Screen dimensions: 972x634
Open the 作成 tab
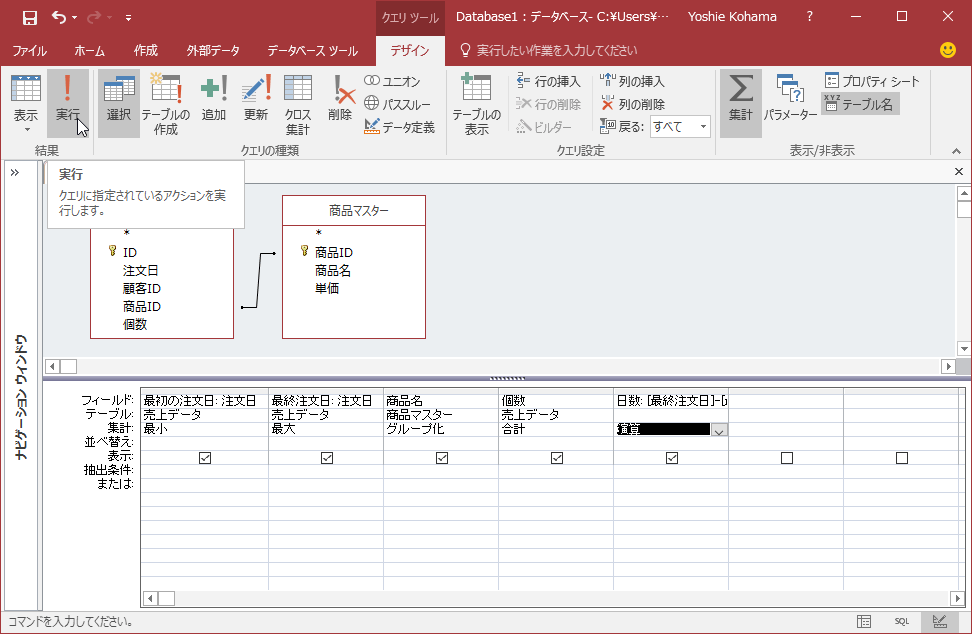tap(146, 50)
